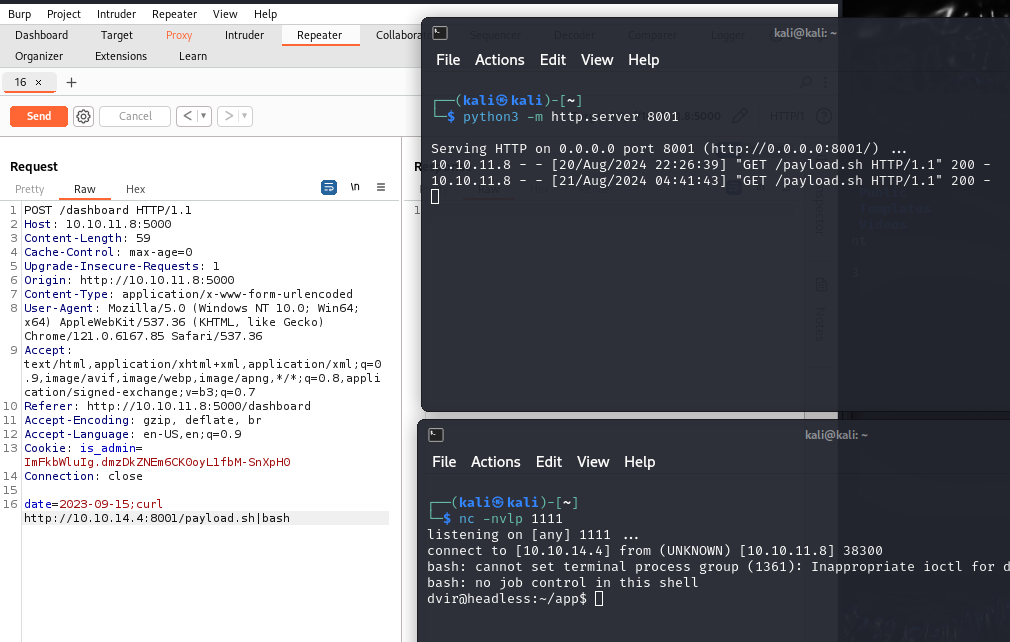Image resolution: width=1010 pixels, height=642 pixels.
Task: Click the 20/Aug/2024 GET payload.sh log line
Action: [710, 165]
